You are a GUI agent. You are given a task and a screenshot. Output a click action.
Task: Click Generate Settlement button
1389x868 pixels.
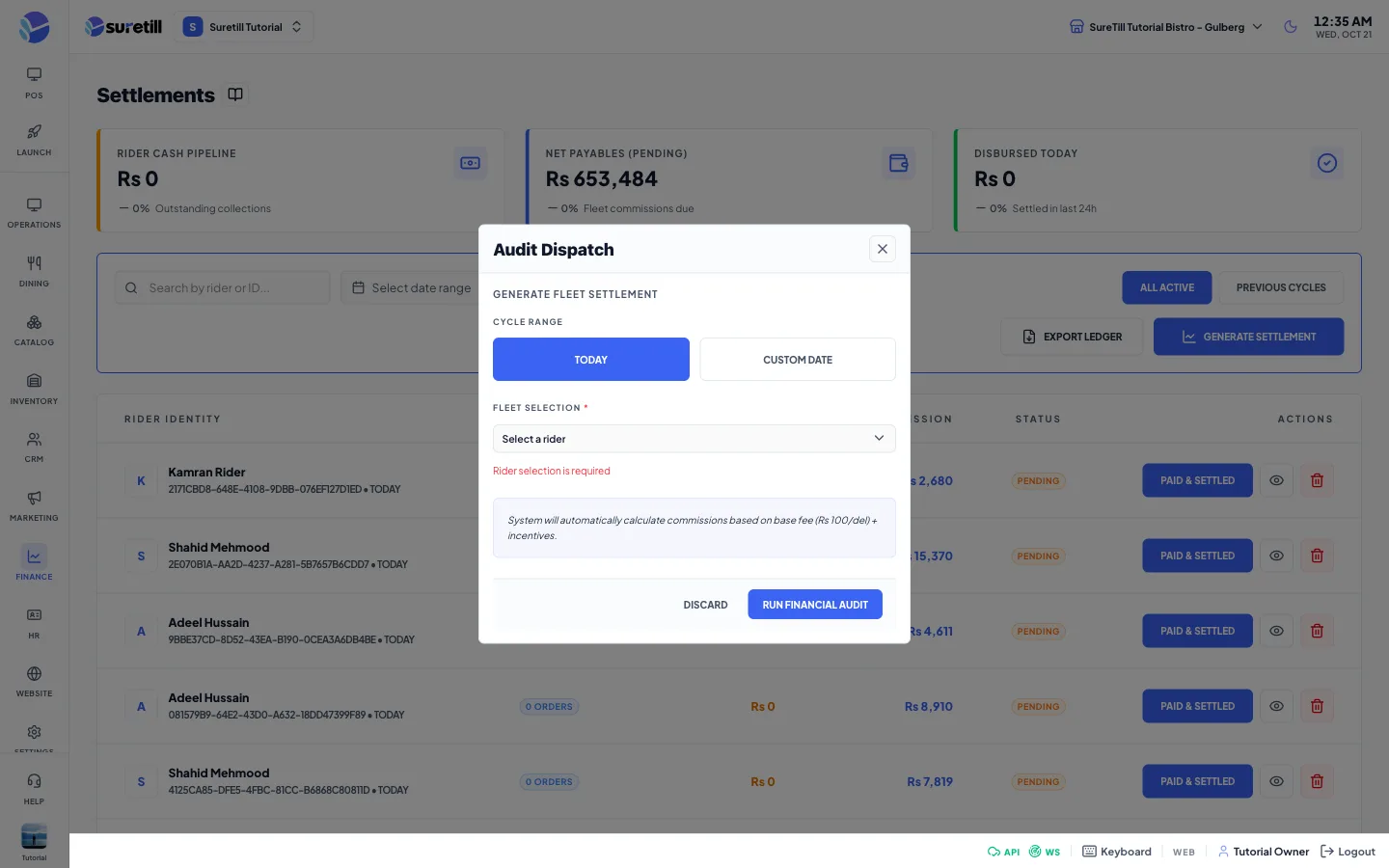(1248, 337)
